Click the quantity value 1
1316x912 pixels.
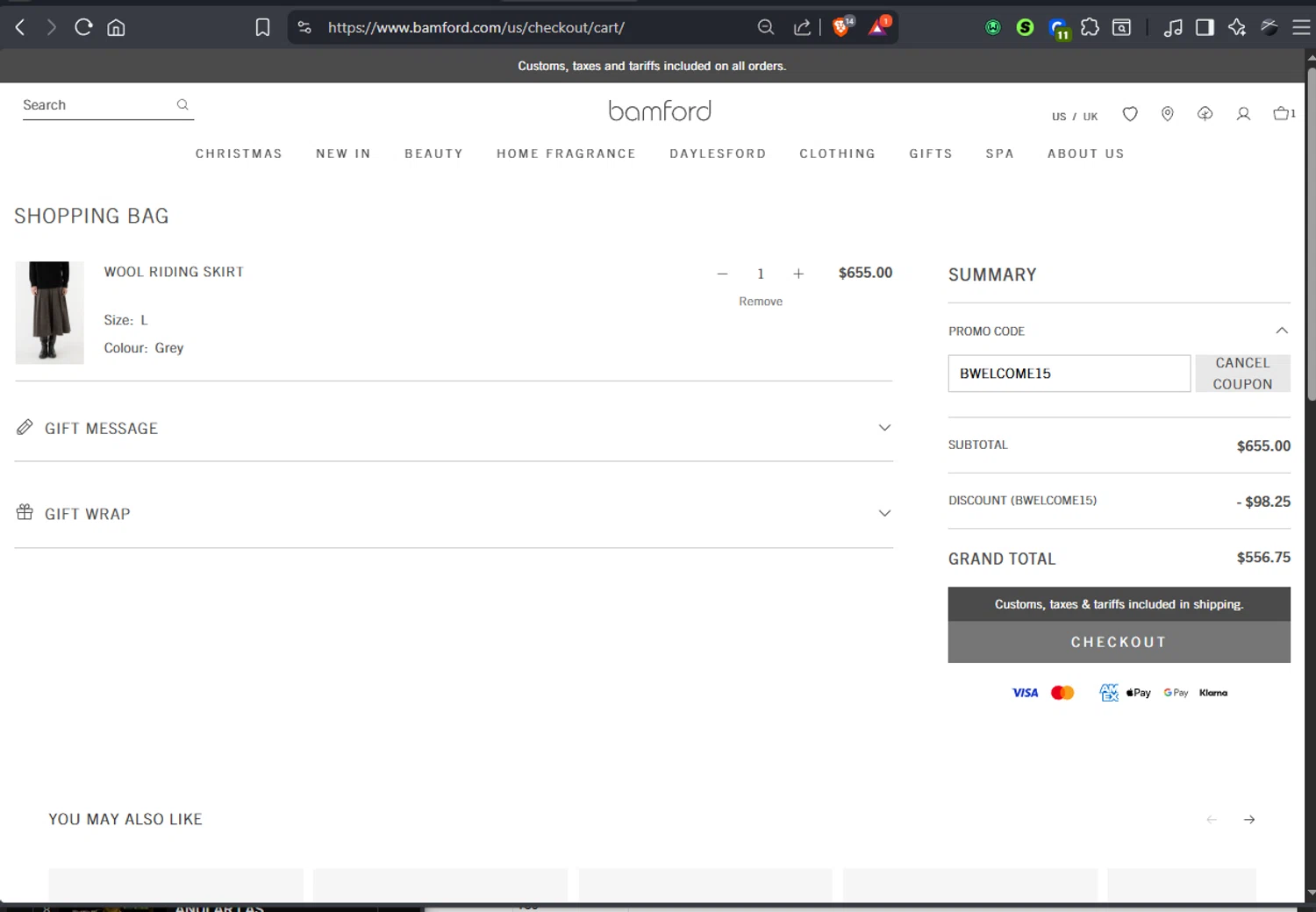coord(761,274)
